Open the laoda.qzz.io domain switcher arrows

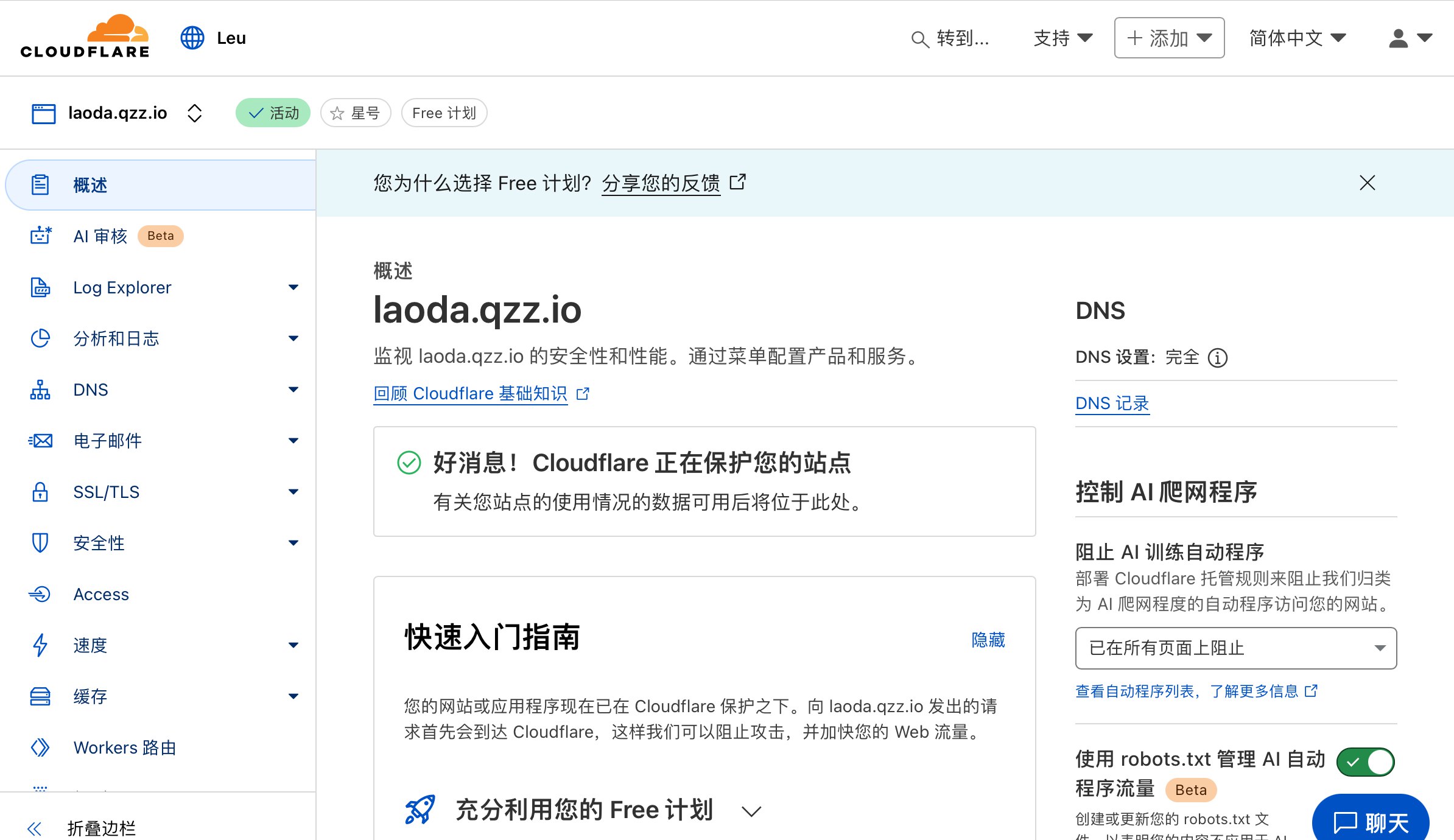click(194, 113)
